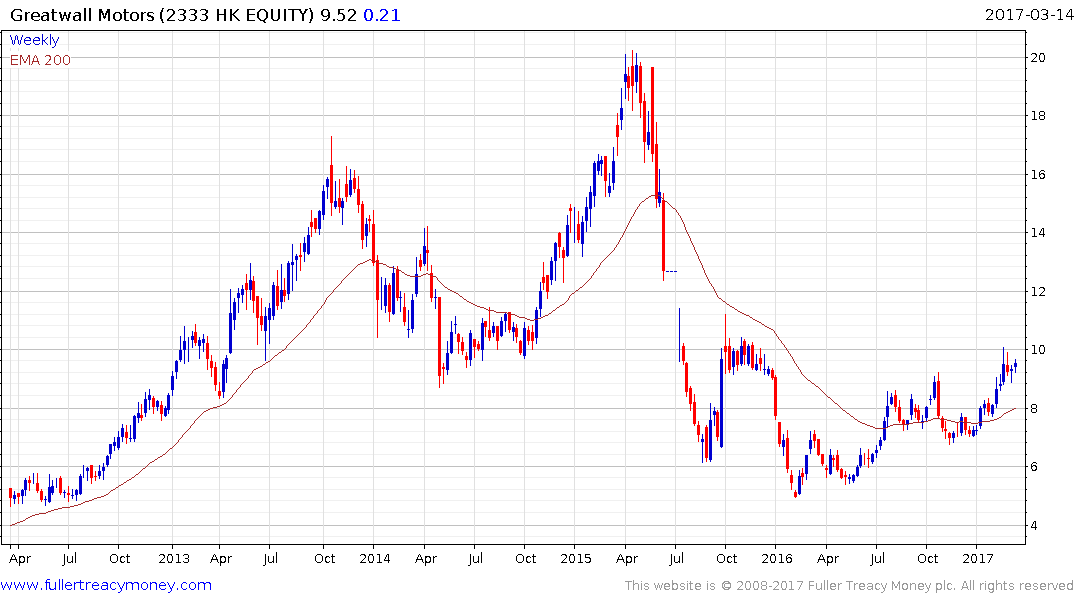1075x600 pixels.
Task: Click the 2016 year axis label
Action: point(776,558)
